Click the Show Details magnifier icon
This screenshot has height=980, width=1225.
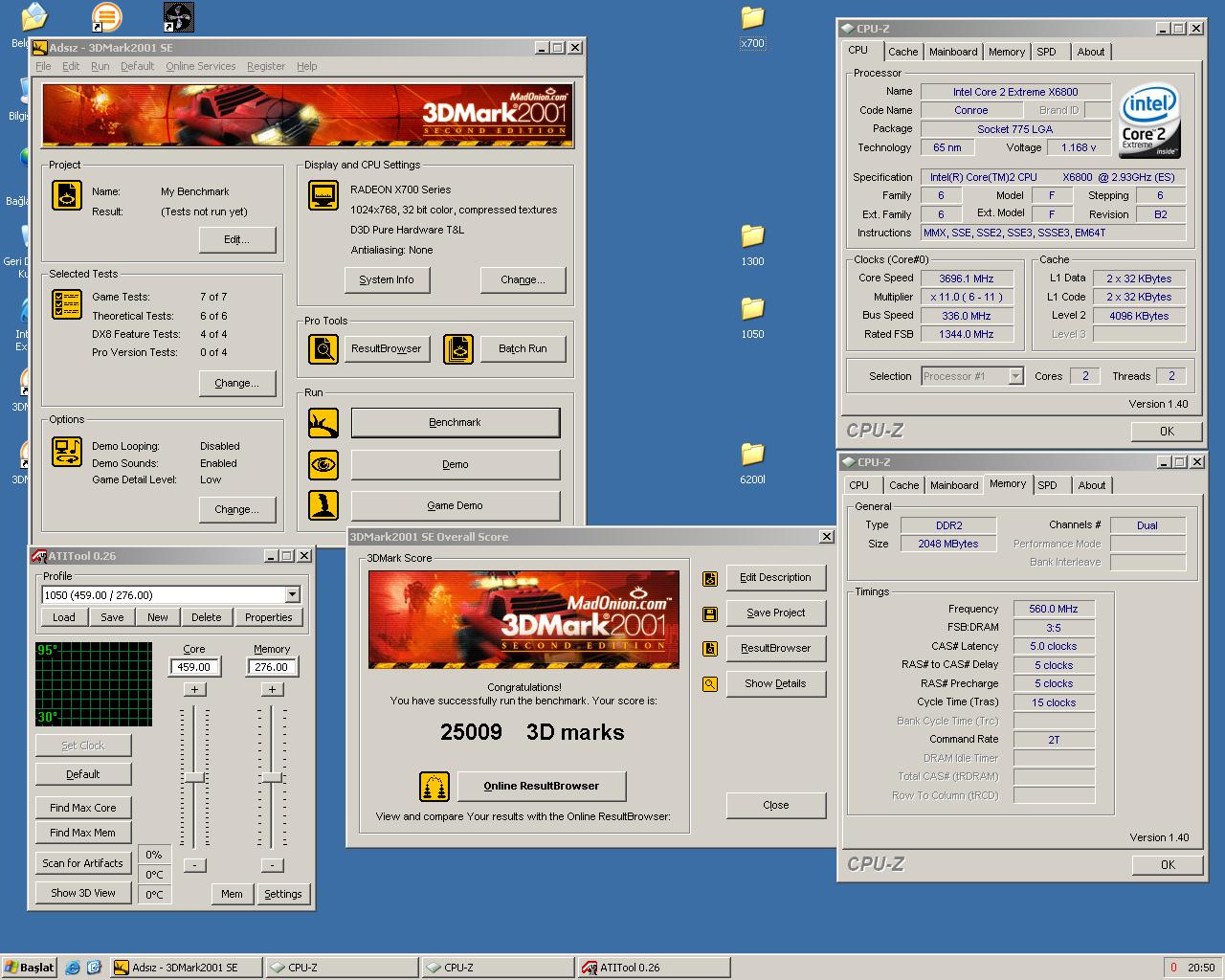[709, 684]
